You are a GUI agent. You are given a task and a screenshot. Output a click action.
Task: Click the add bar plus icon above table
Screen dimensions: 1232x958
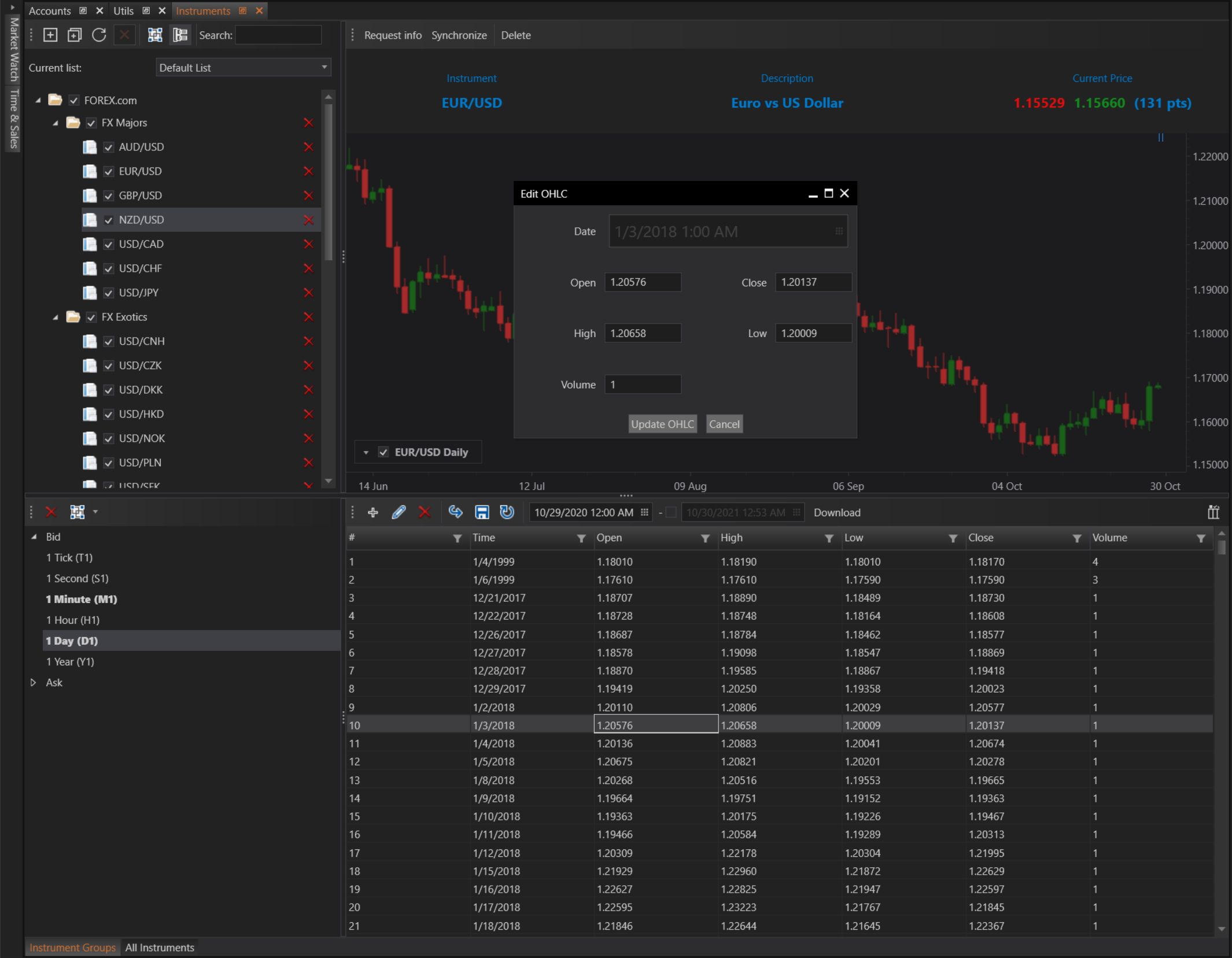pyautogui.click(x=373, y=512)
